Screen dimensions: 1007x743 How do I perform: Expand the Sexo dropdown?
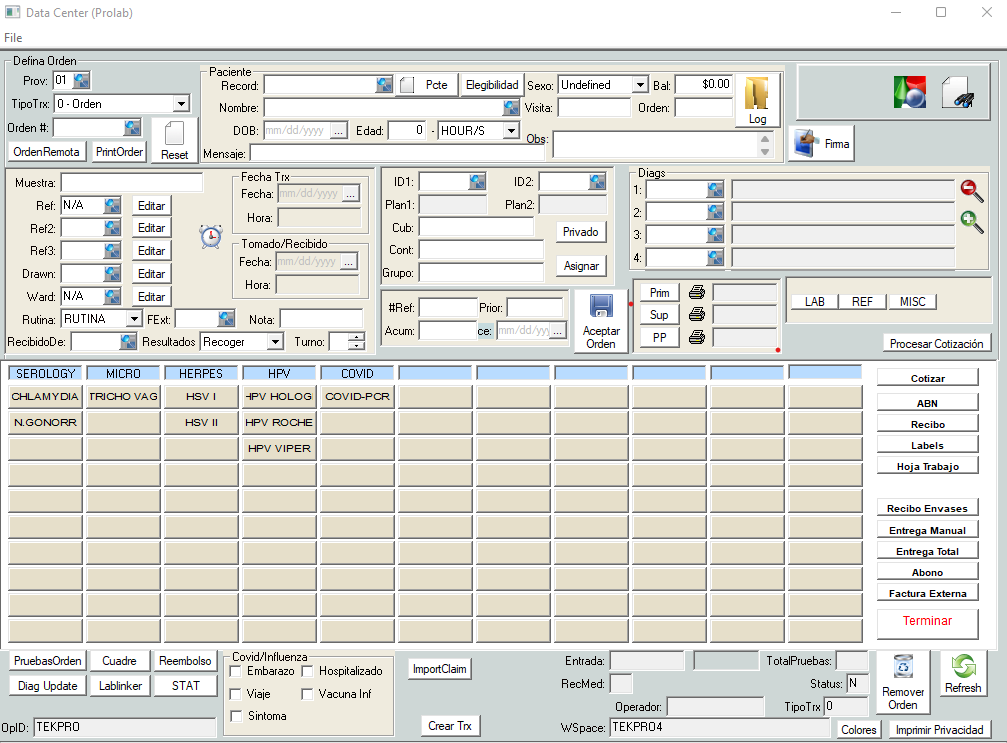click(x=639, y=86)
